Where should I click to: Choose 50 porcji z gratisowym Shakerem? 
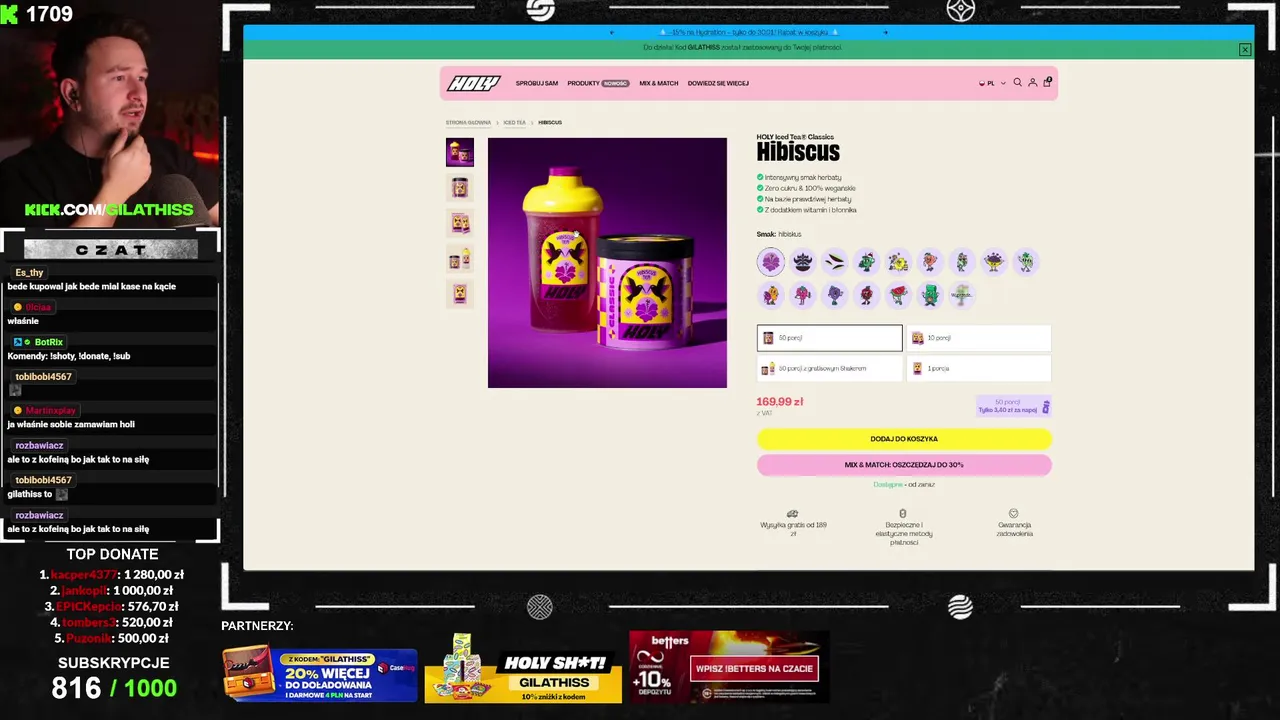829,368
